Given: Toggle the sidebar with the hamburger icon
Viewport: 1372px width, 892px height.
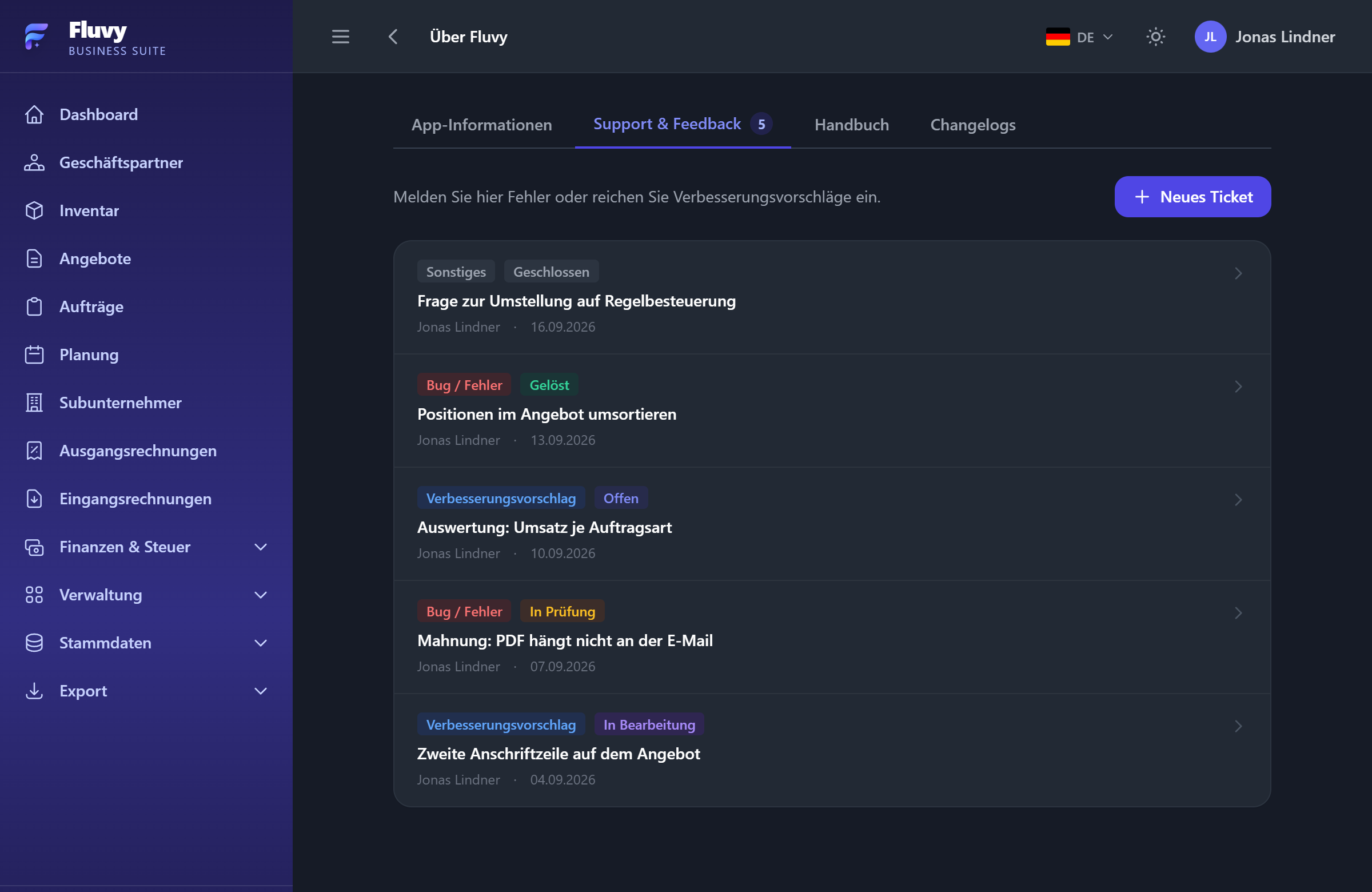Looking at the screenshot, I should [341, 37].
